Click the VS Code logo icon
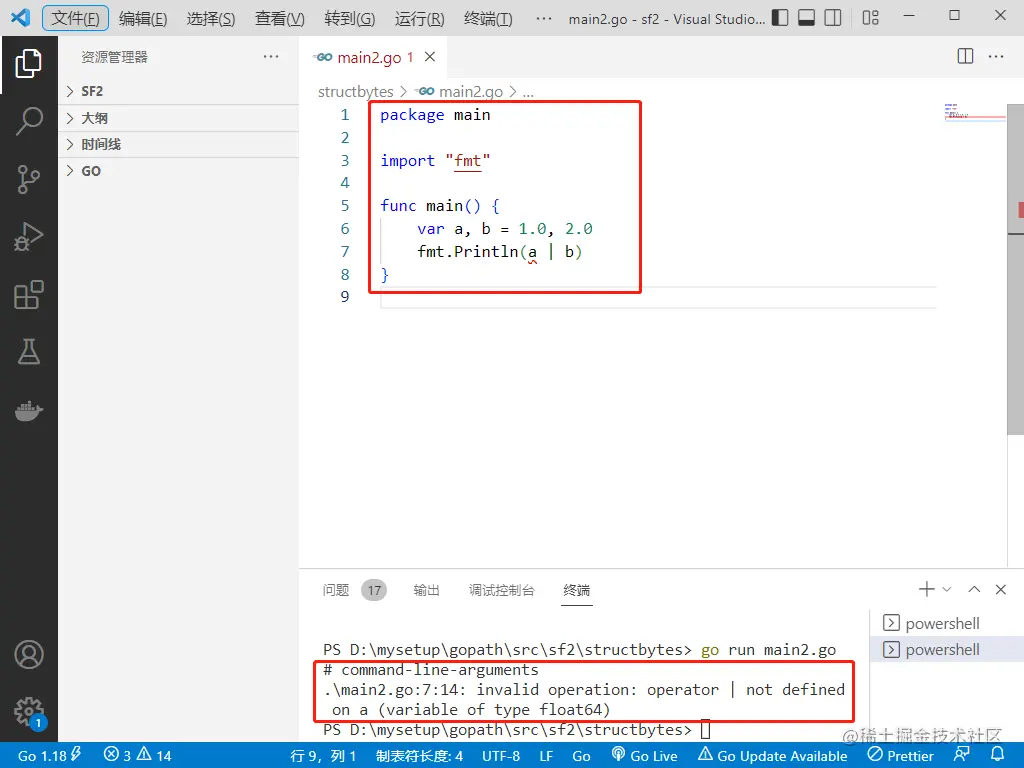 [20, 17]
